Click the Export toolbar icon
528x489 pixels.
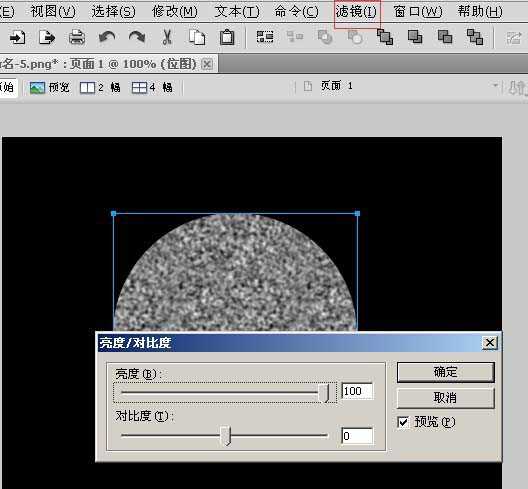click(x=47, y=37)
